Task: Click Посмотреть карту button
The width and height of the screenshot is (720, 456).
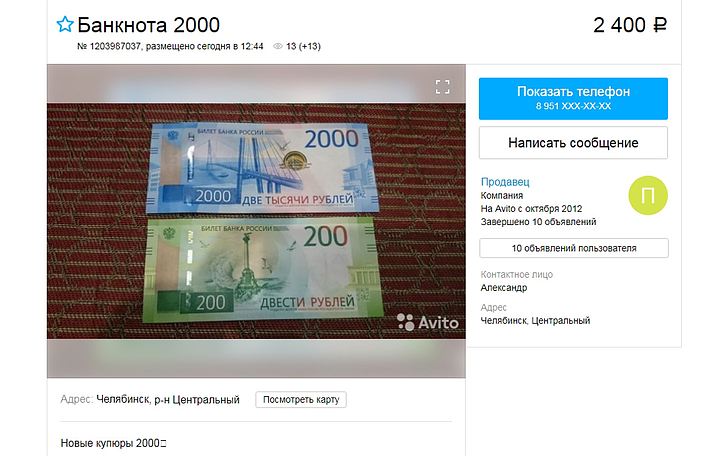Action: [x=301, y=400]
